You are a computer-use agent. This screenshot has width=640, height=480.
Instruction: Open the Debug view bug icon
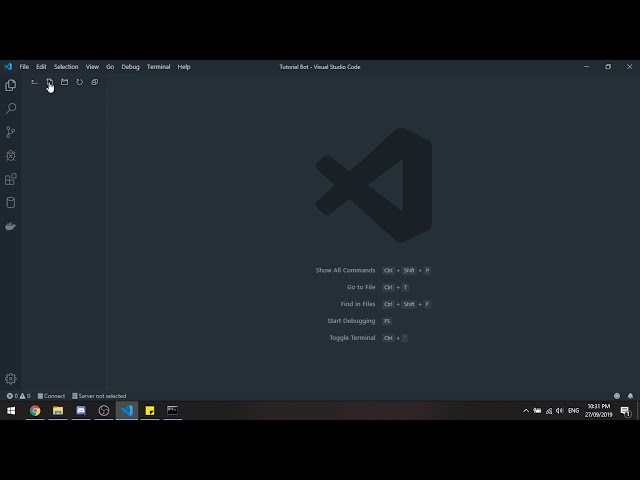pyautogui.click(x=11, y=156)
